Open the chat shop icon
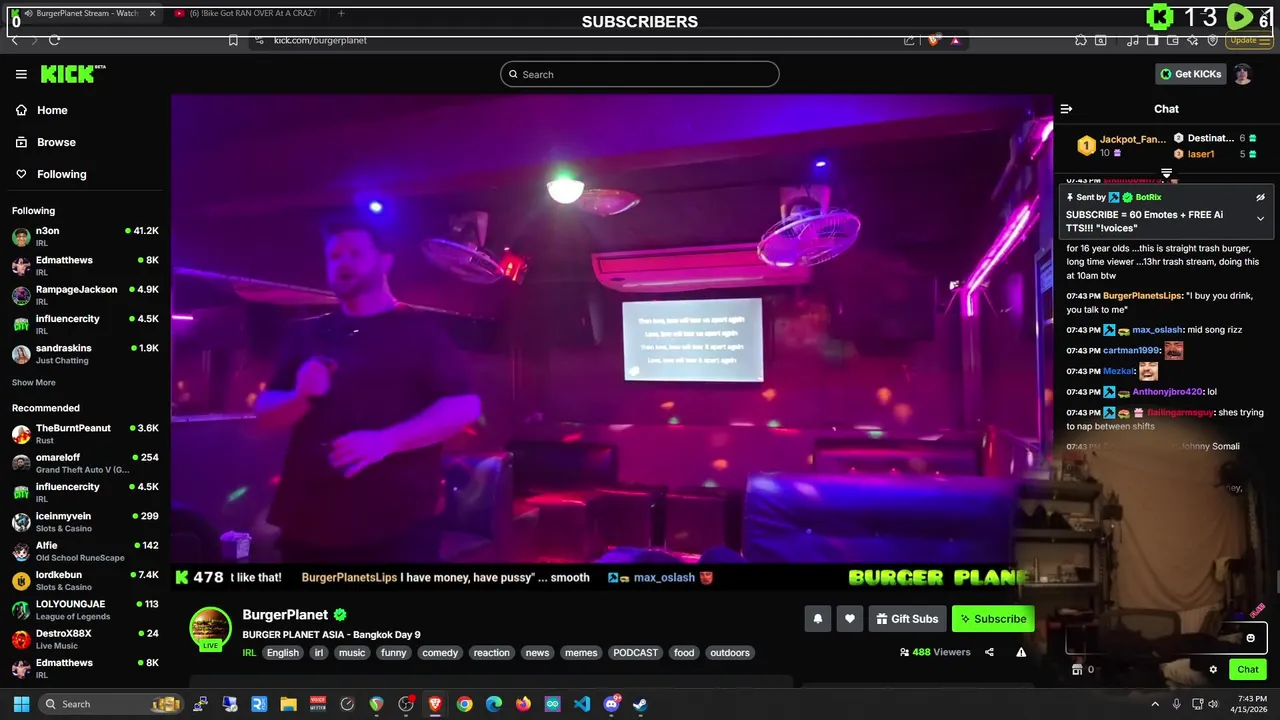The width and height of the screenshot is (1280, 720). pyautogui.click(x=1077, y=670)
